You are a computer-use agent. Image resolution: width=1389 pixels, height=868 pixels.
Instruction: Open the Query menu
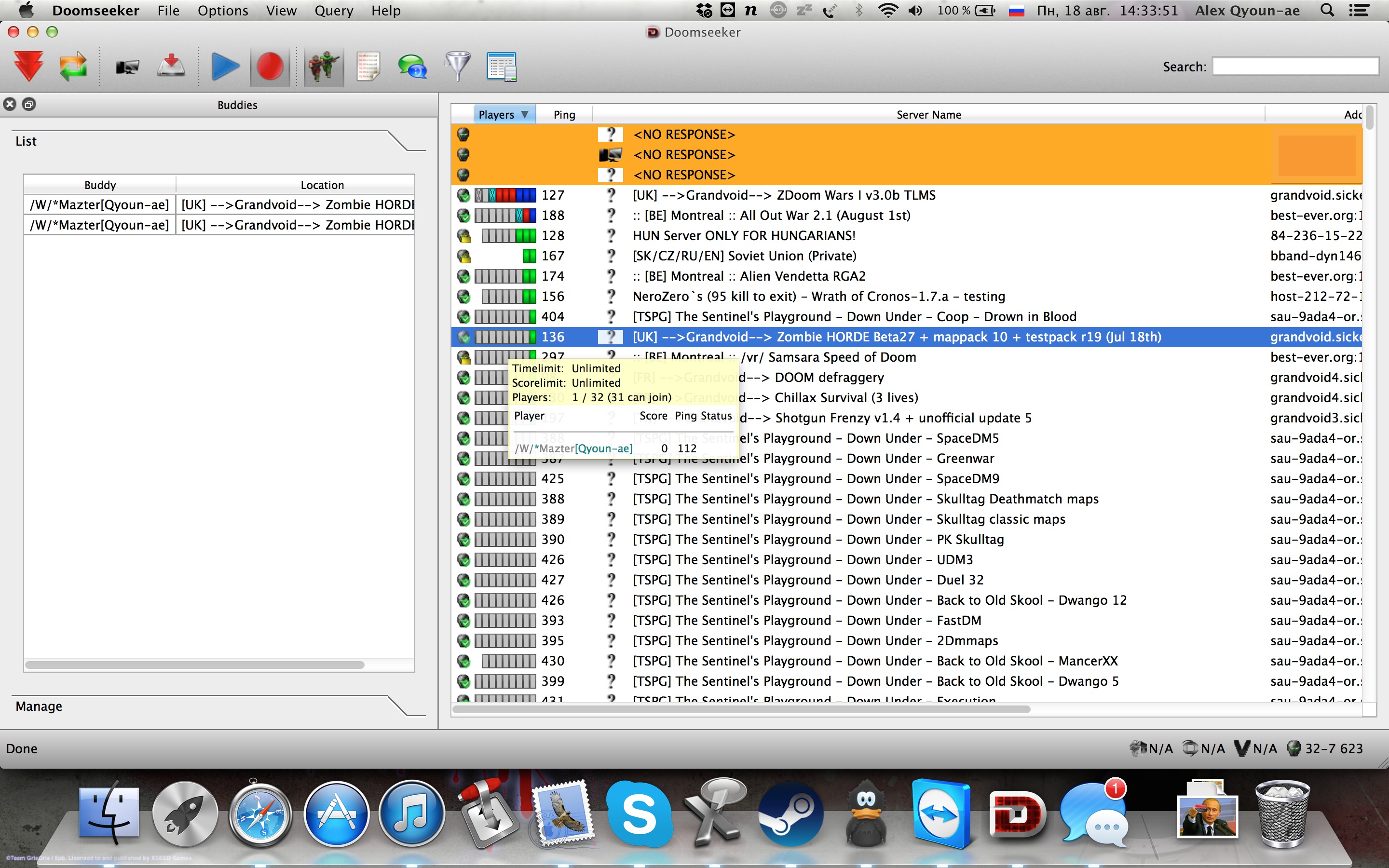pos(333,10)
